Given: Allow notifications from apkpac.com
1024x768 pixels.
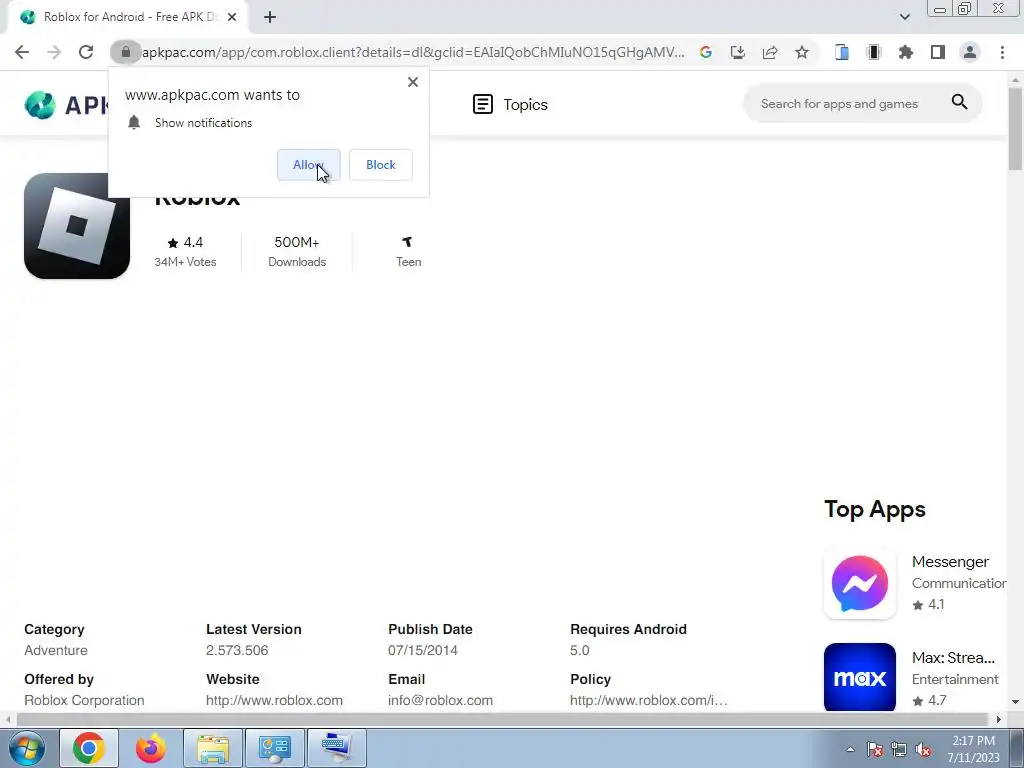Looking at the screenshot, I should (x=308, y=165).
